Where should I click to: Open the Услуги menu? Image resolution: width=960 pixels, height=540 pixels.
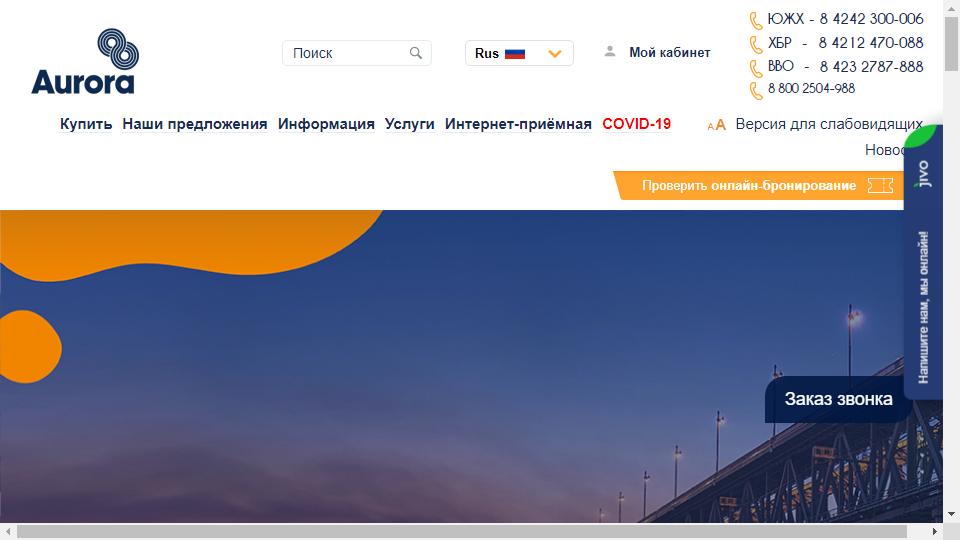pos(410,124)
